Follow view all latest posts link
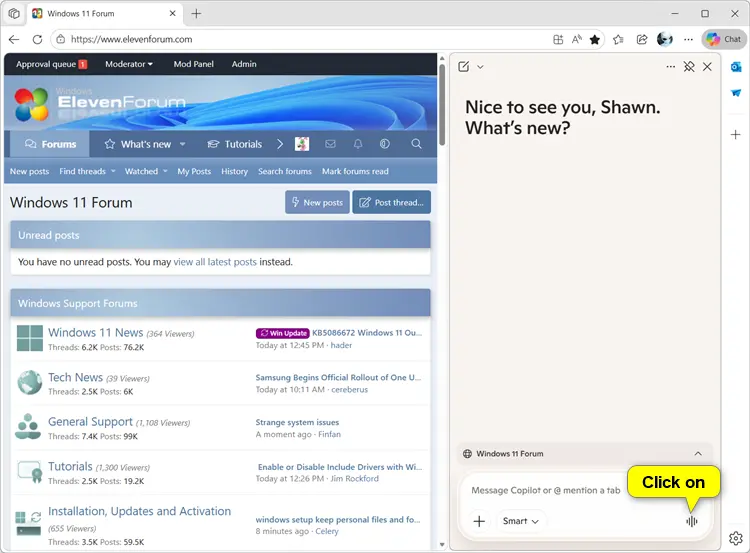Viewport: 750px width, 553px height. 215,262
